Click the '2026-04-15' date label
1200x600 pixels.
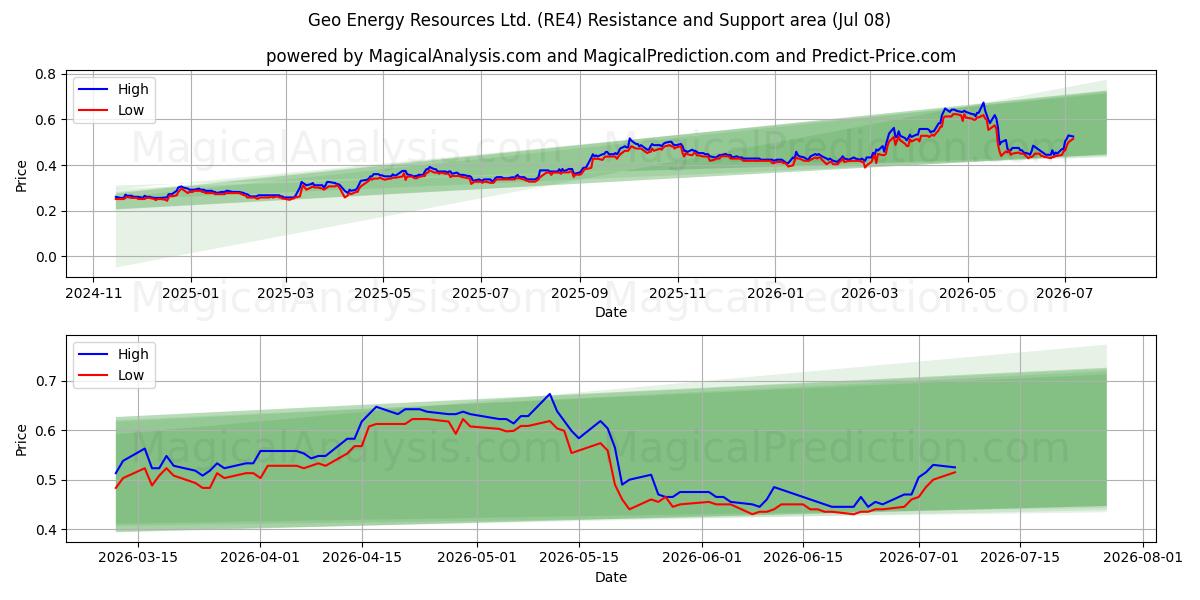362,558
